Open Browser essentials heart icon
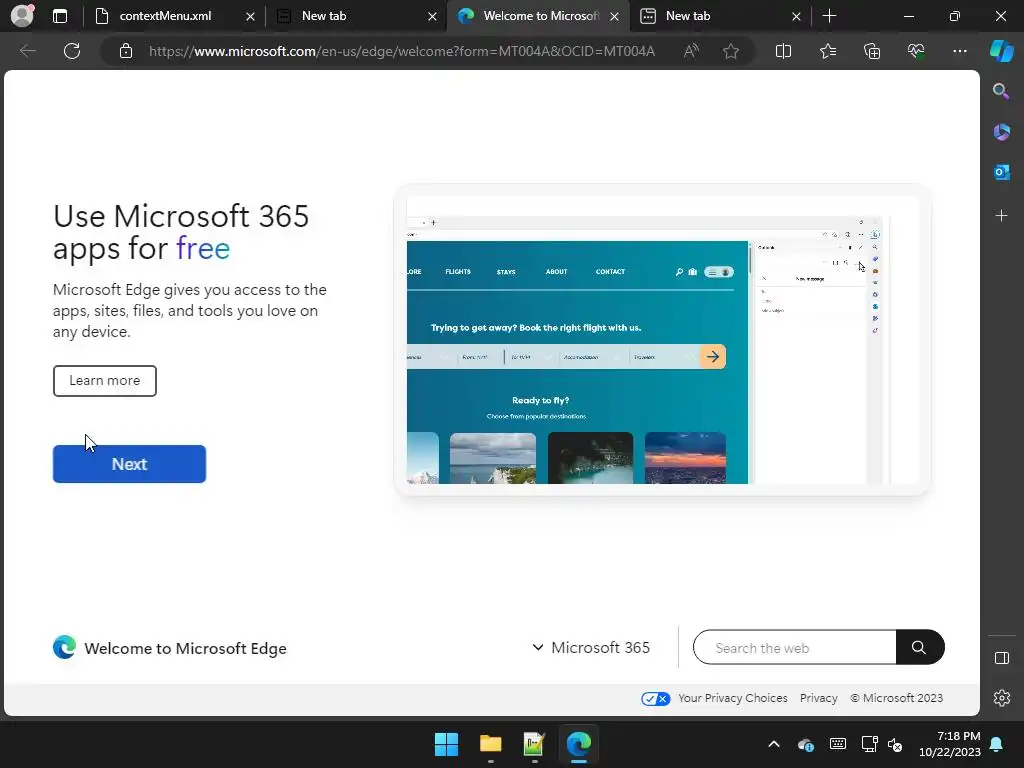Image resolution: width=1024 pixels, height=768 pixels. 916,51
